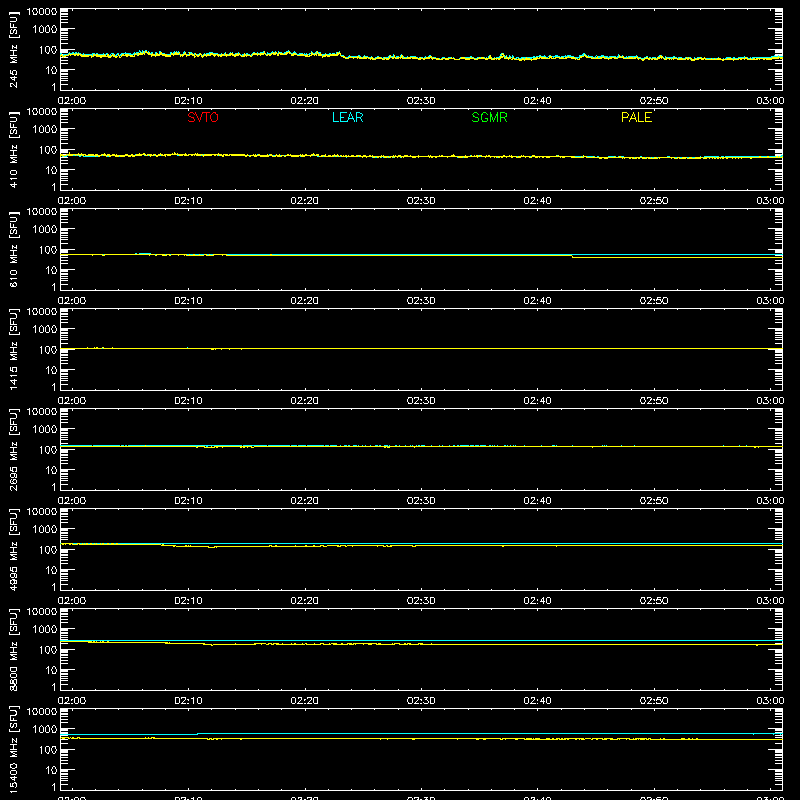This screenshot has width=800, height=800.
Task: Click the 02:30 time label below 410 MHz plot
Action: click(421, 201)
